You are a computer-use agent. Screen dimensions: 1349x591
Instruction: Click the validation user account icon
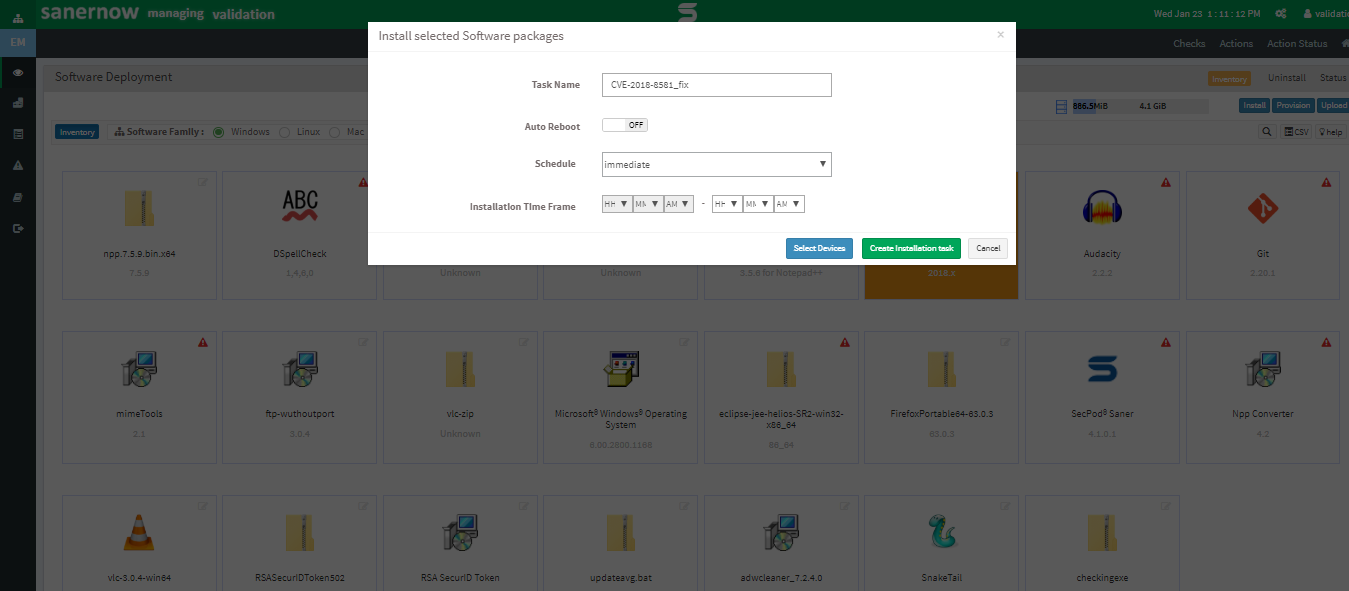1308,14
